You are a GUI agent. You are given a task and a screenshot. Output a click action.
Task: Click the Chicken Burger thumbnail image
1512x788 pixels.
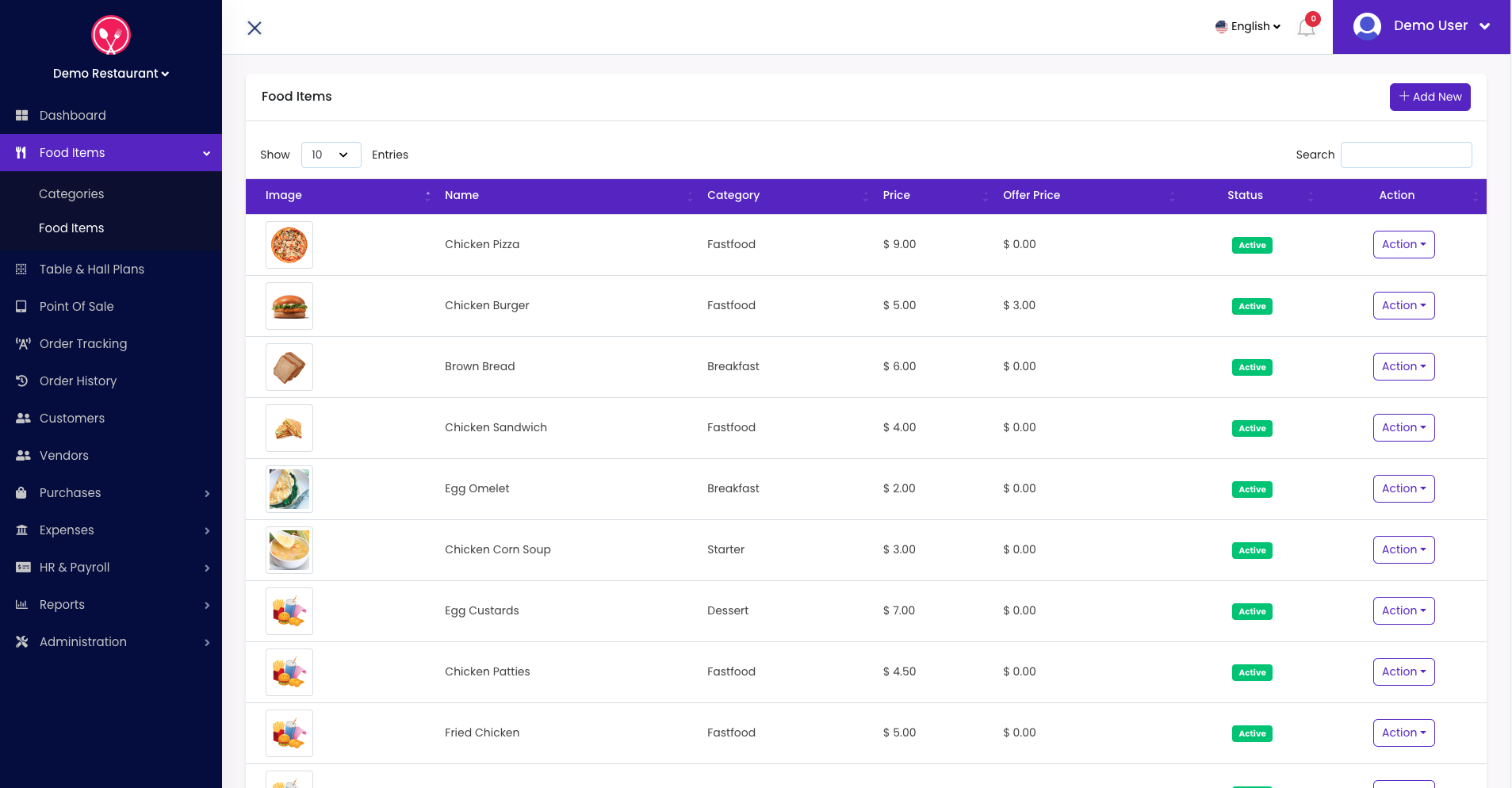(289, 306)
